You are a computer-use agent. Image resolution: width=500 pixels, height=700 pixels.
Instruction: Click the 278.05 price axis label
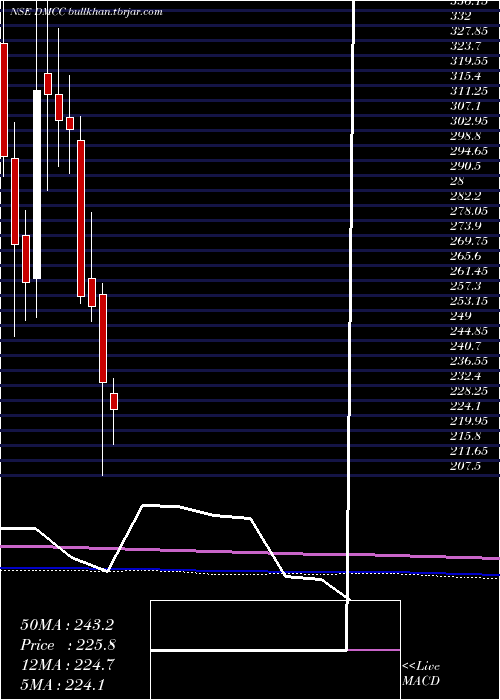pos(468,211)
